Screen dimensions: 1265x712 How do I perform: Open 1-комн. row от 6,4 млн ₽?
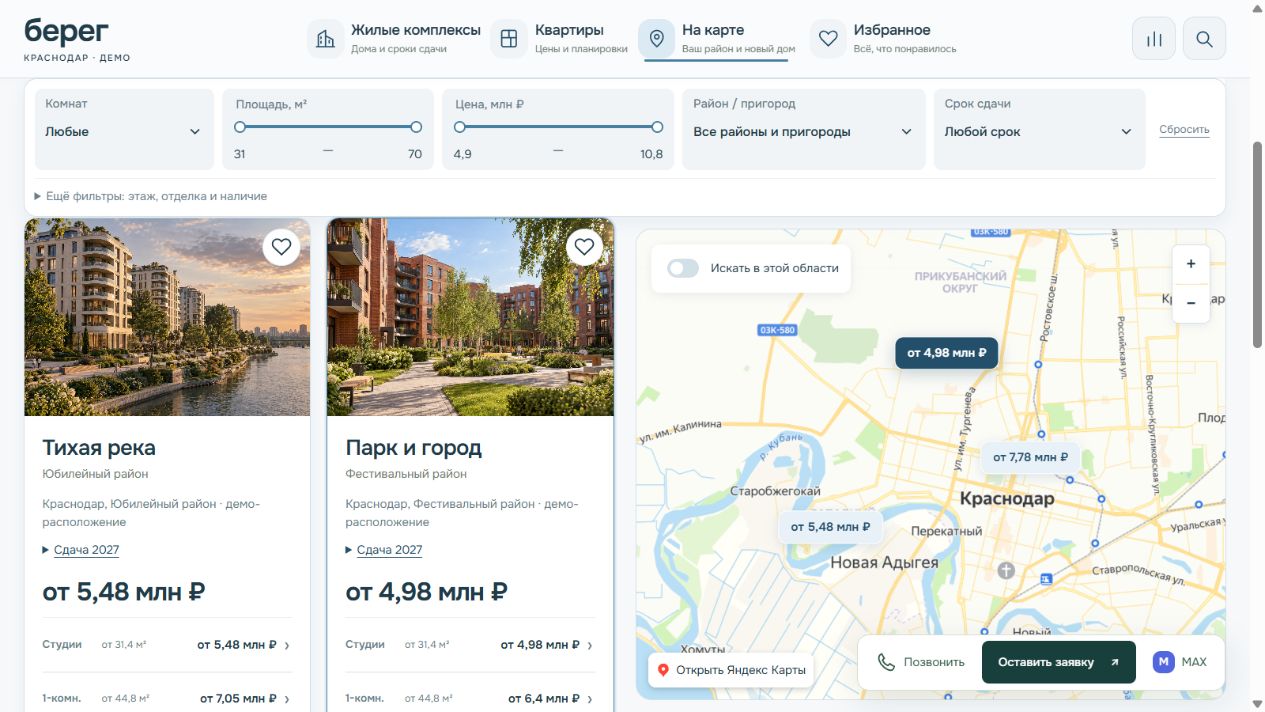[470, 698]
